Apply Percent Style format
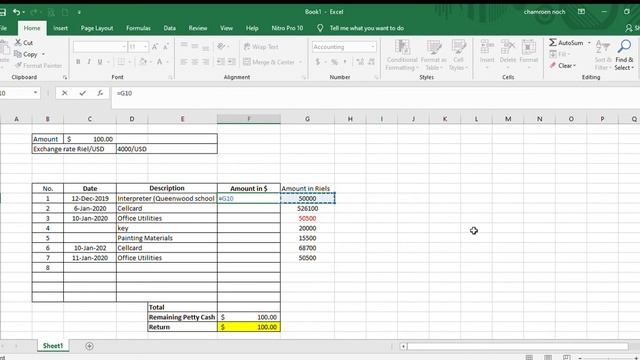This screenshot has width=640, height=360. 334,62
